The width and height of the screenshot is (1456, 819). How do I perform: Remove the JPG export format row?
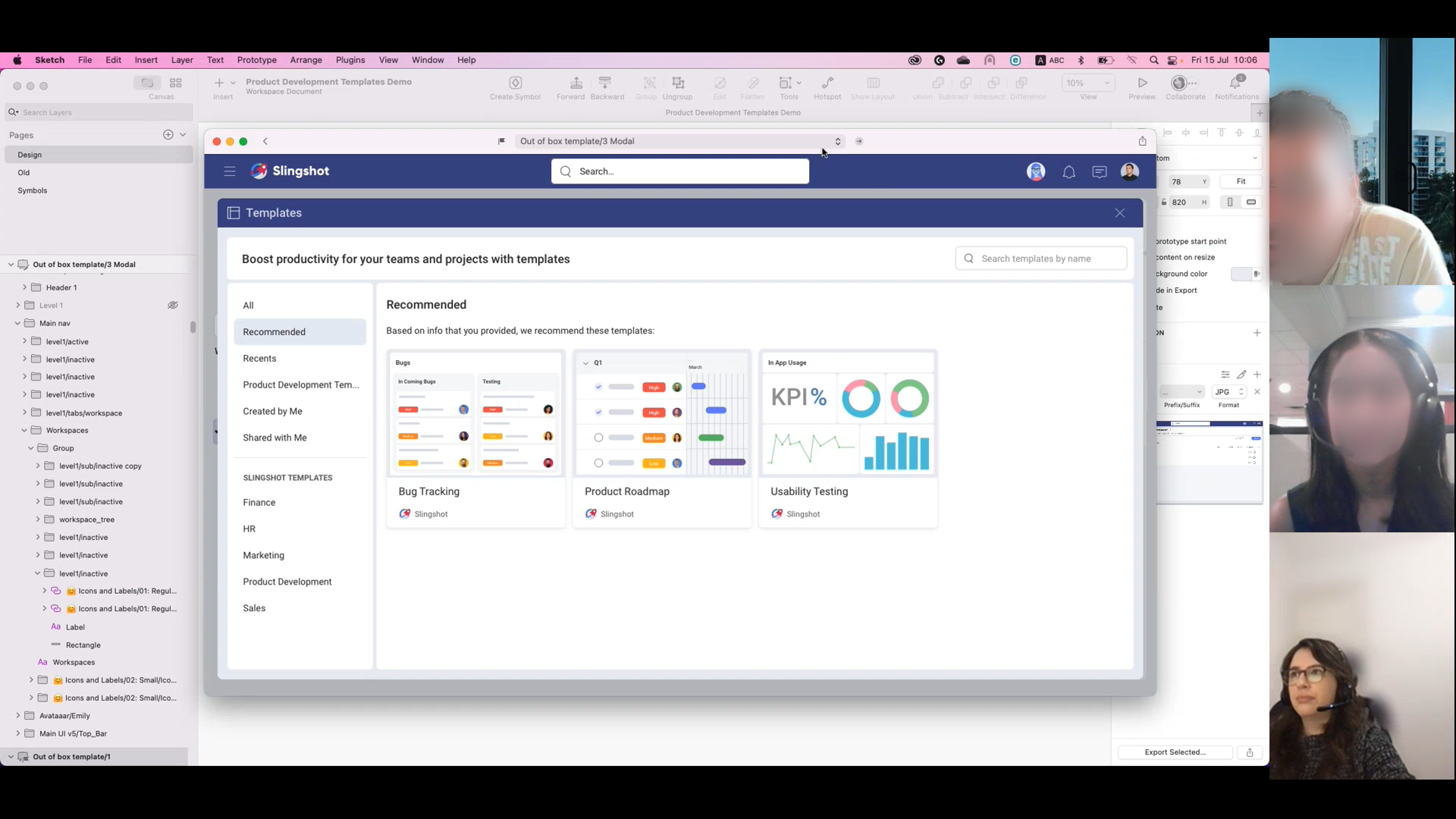pos(1257,392)
